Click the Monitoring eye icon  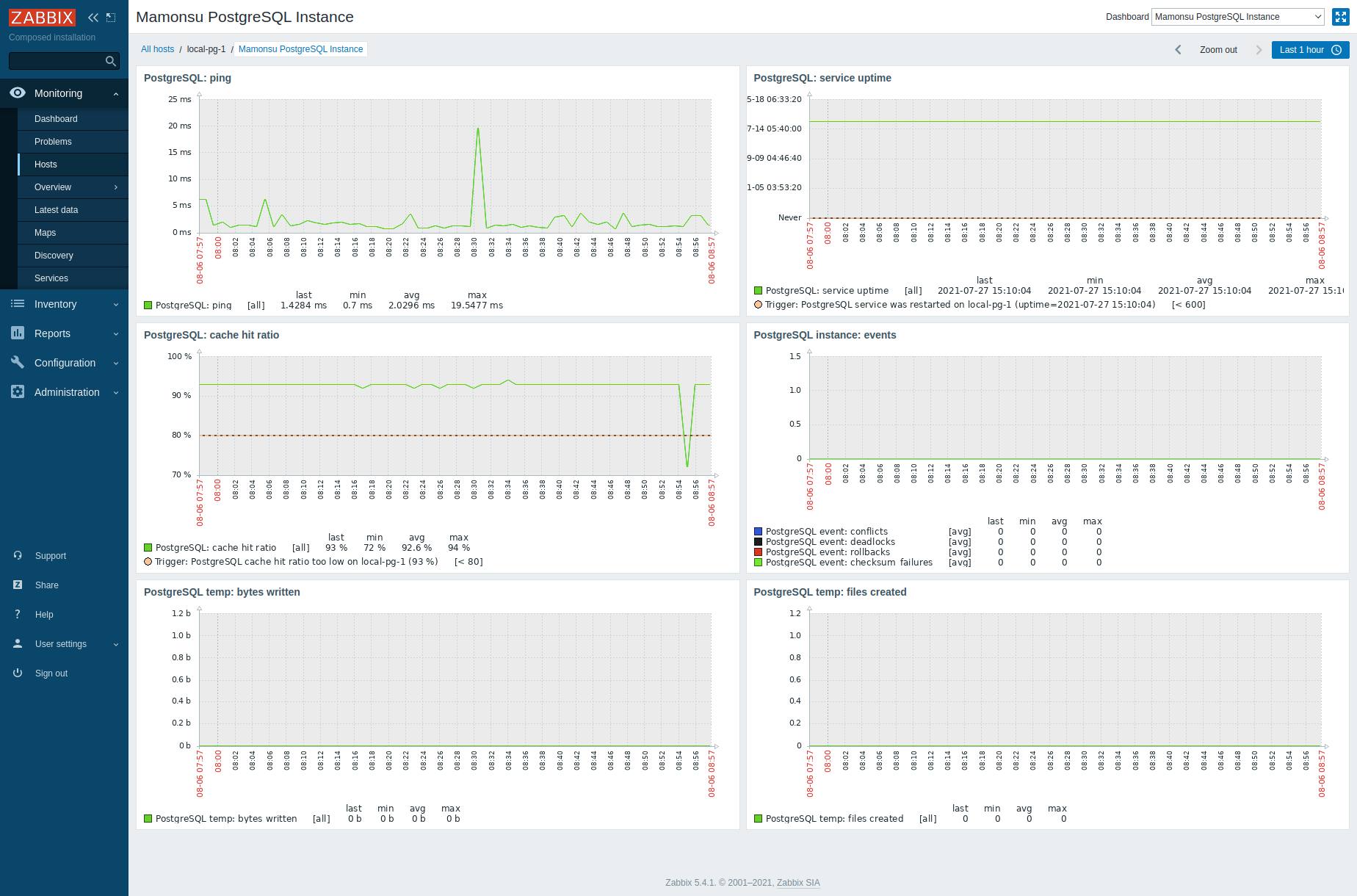coord(18,93)
